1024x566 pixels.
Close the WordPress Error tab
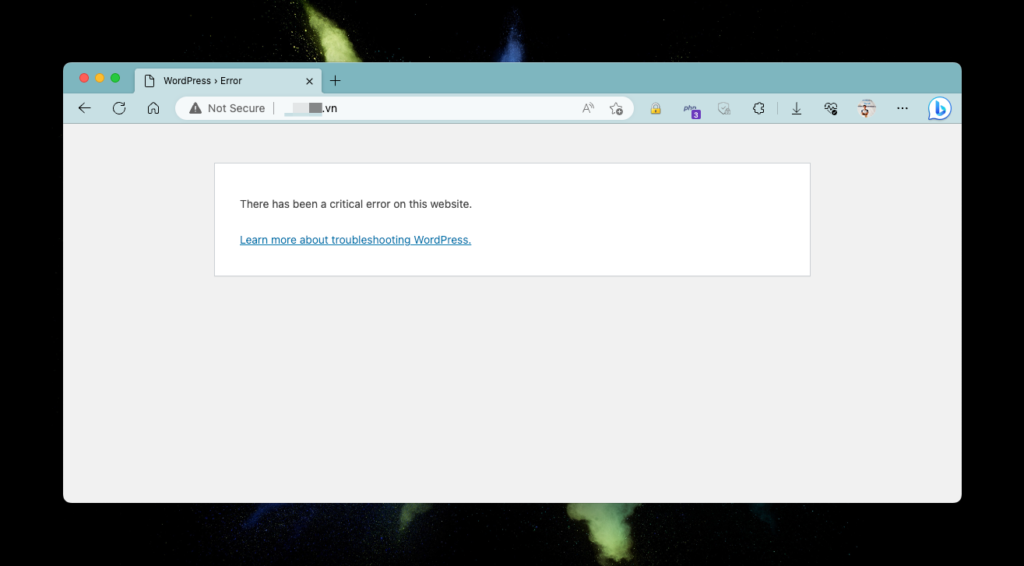pos(310,81)
